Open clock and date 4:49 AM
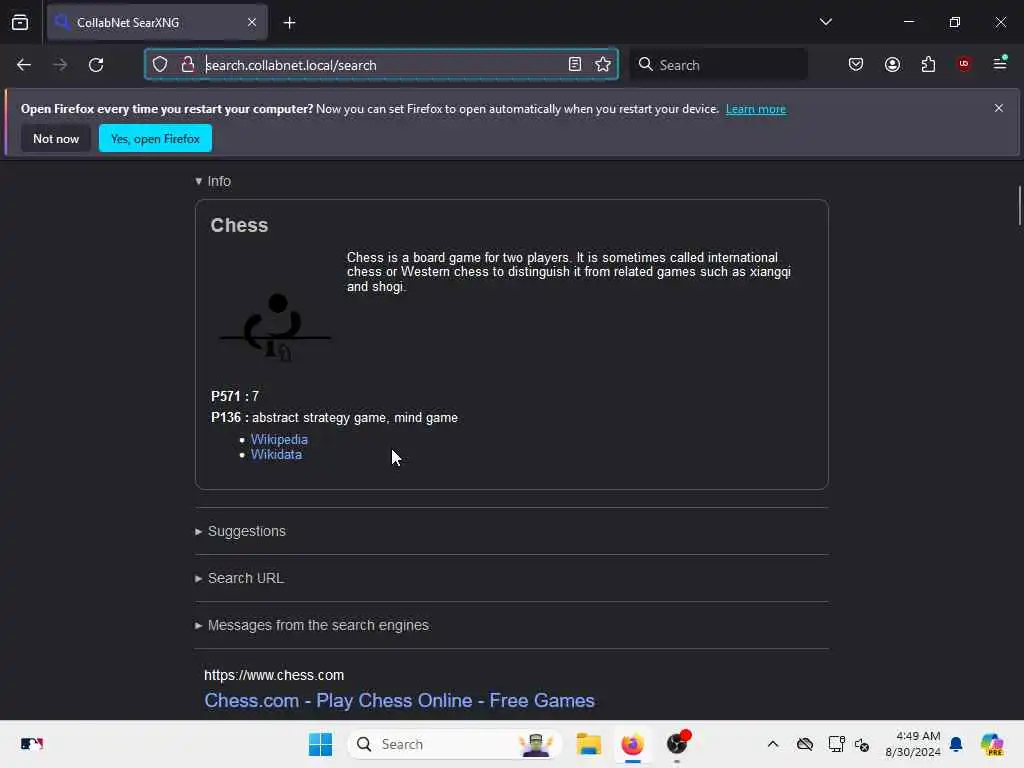This screenshot has width=1024, height=768. (x=912, y=744)
